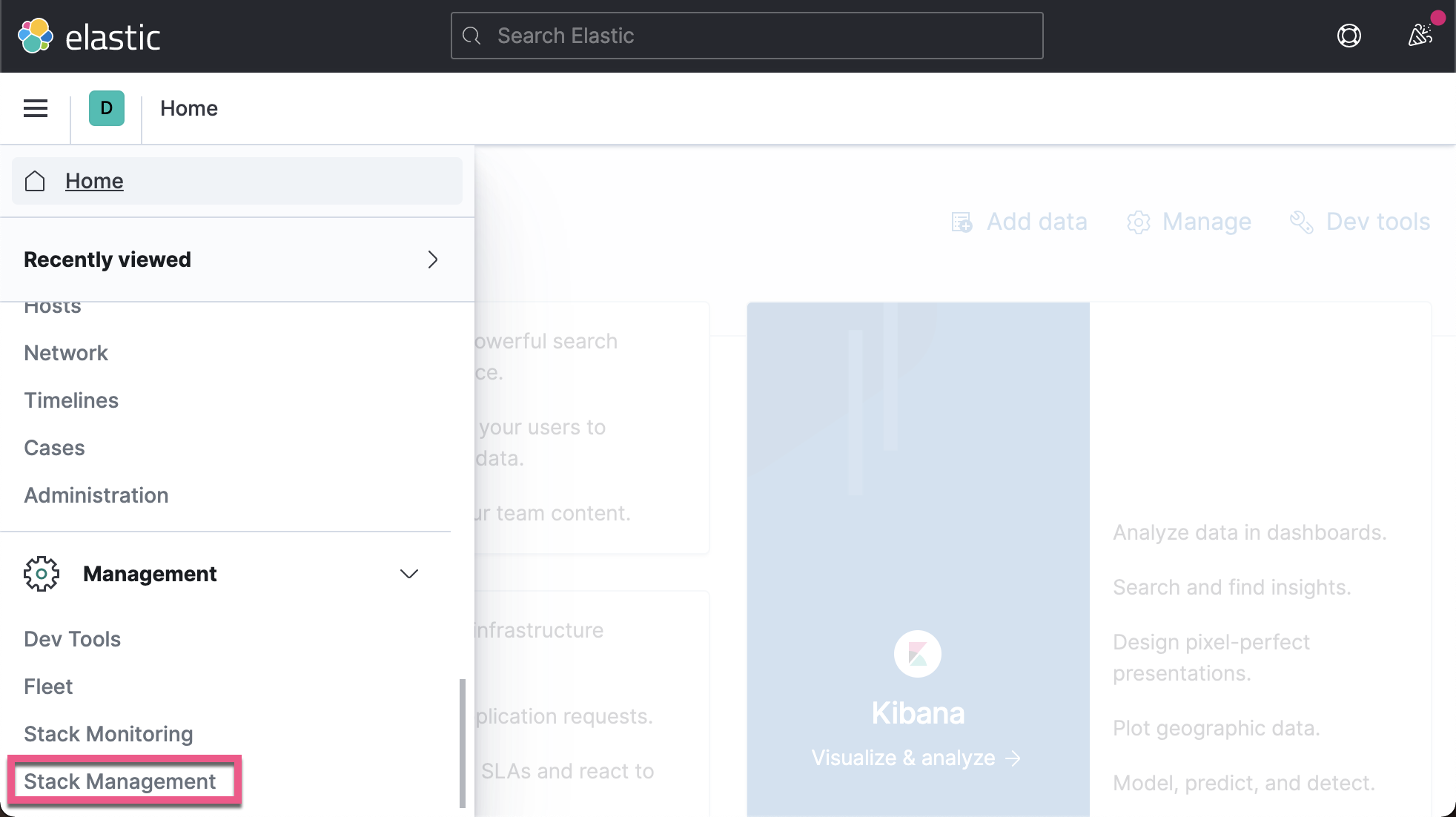This screenshot has height=817, width=1456.
Task: Select Fleet in the sidebar
Action: tap(48, 686)
